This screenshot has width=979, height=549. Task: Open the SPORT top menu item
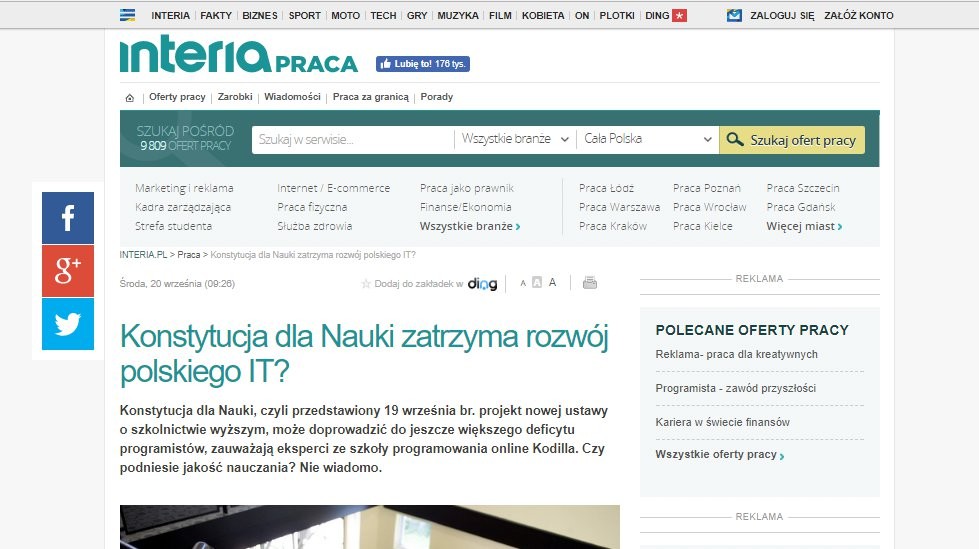pos(305,16)
